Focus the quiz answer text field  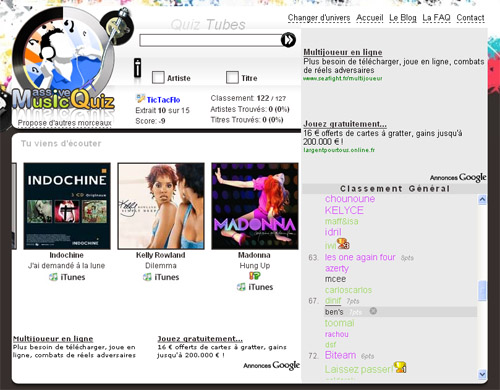tap(211, 40)
